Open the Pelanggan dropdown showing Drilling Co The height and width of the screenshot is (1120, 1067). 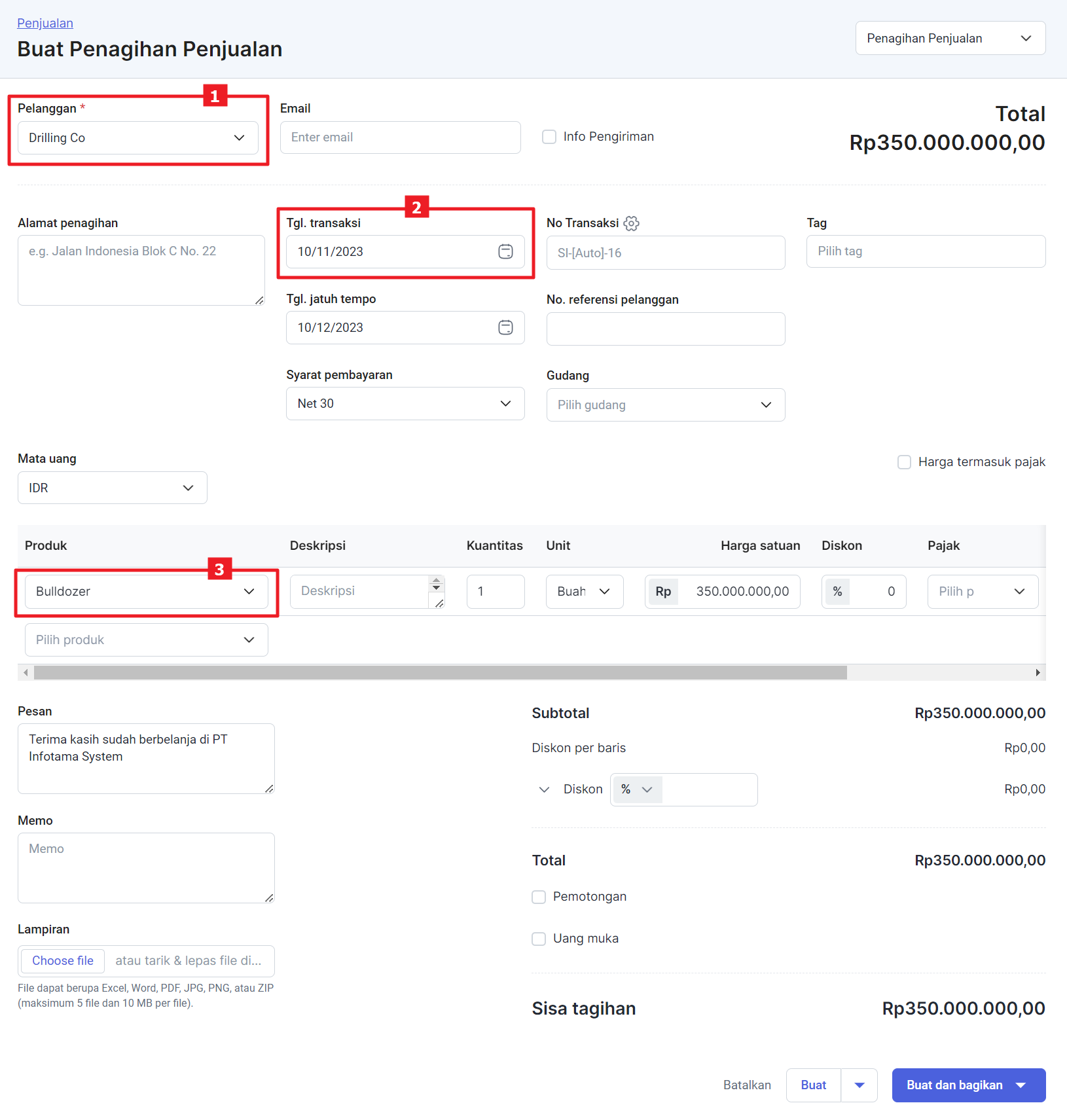[137, 138]
